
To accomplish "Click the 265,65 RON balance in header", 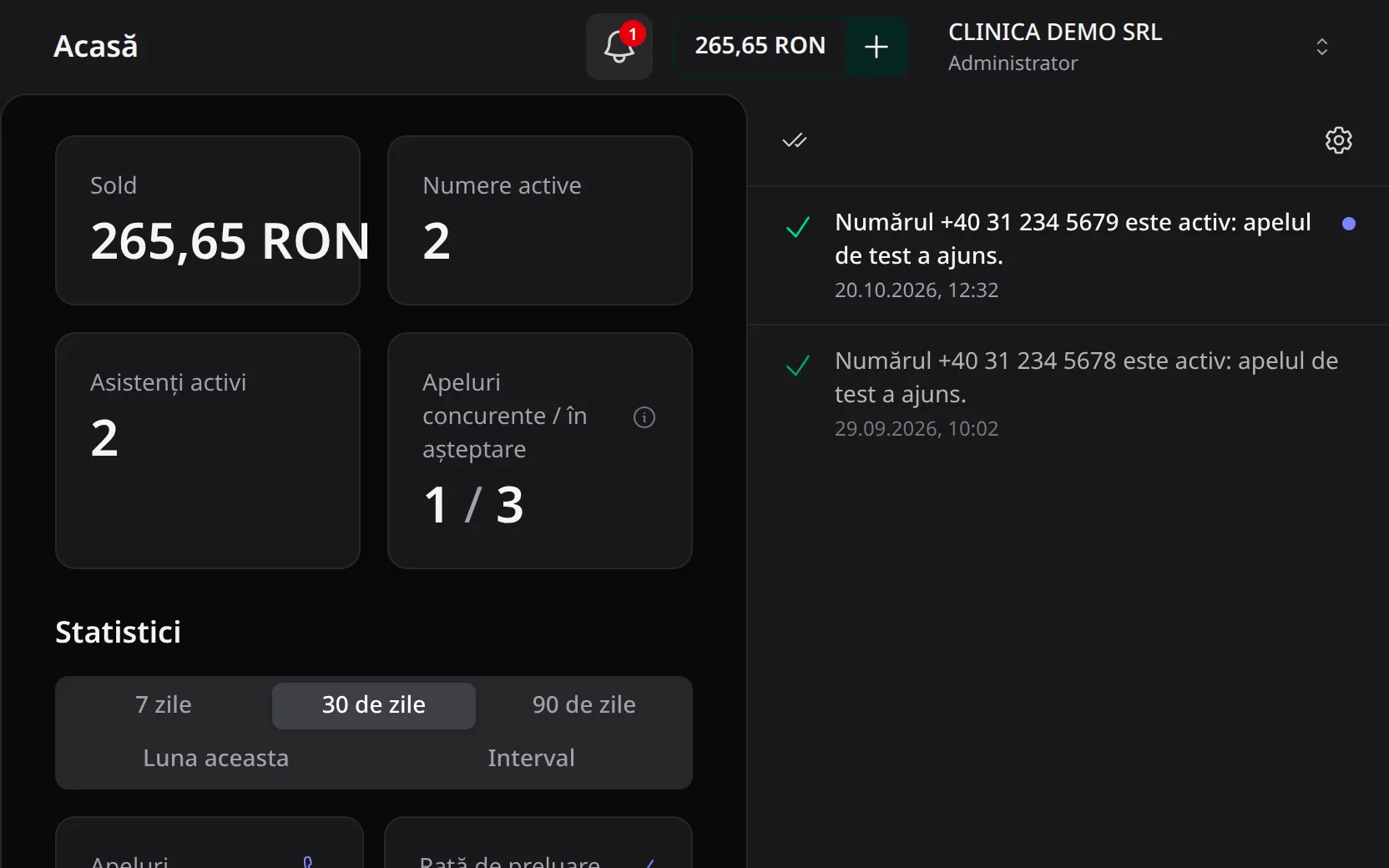I will (760, 46).
